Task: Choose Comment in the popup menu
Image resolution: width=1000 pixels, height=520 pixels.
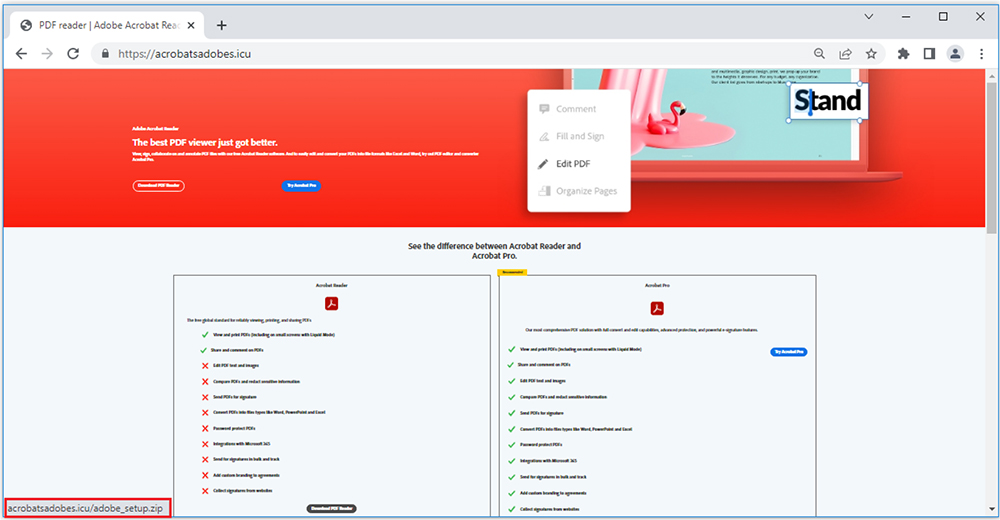Action: pyautogui.click(x=576, y=109)
